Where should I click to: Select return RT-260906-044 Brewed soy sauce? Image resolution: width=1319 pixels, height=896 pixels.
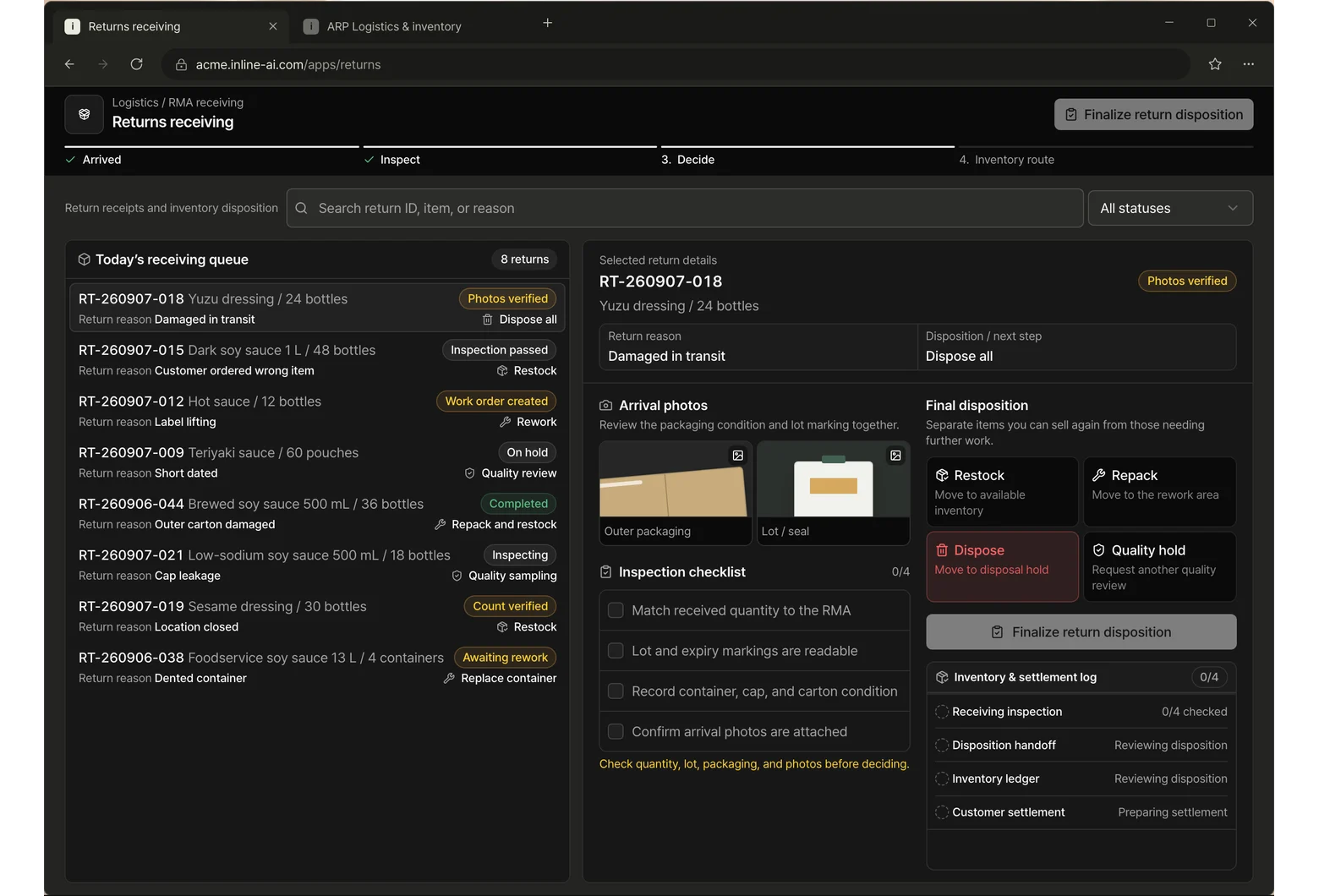tap(317, 514)
